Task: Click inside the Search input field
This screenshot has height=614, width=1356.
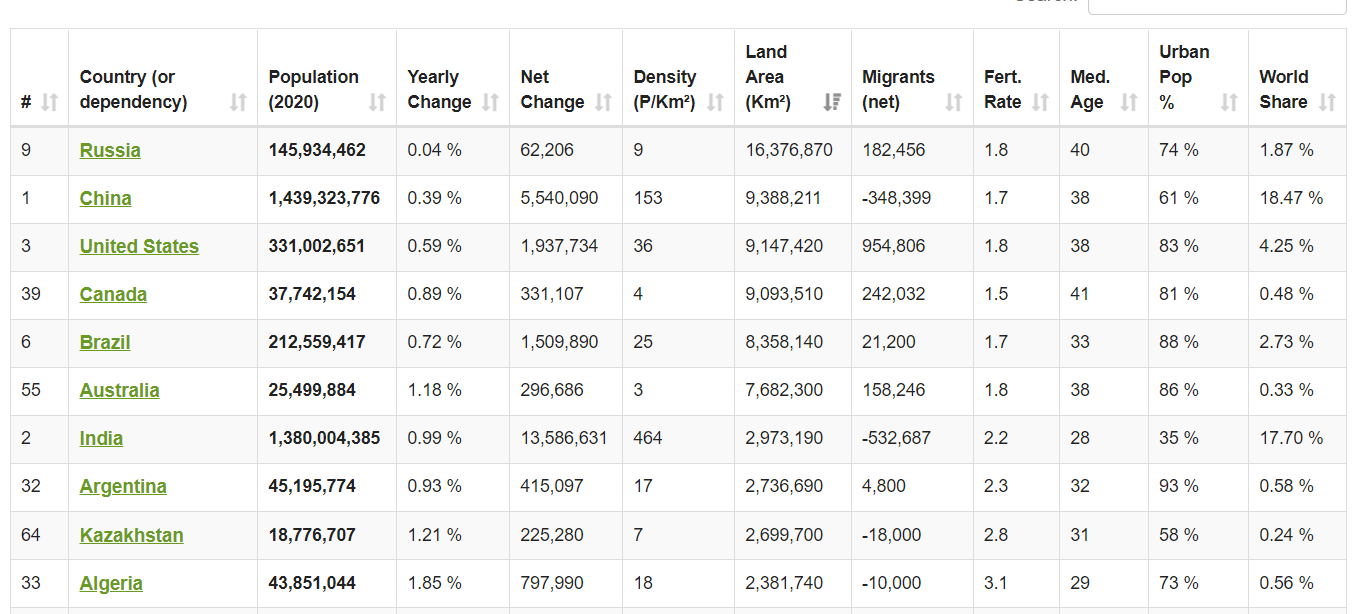Action: pyautogui.click(x=1216, y=5)
